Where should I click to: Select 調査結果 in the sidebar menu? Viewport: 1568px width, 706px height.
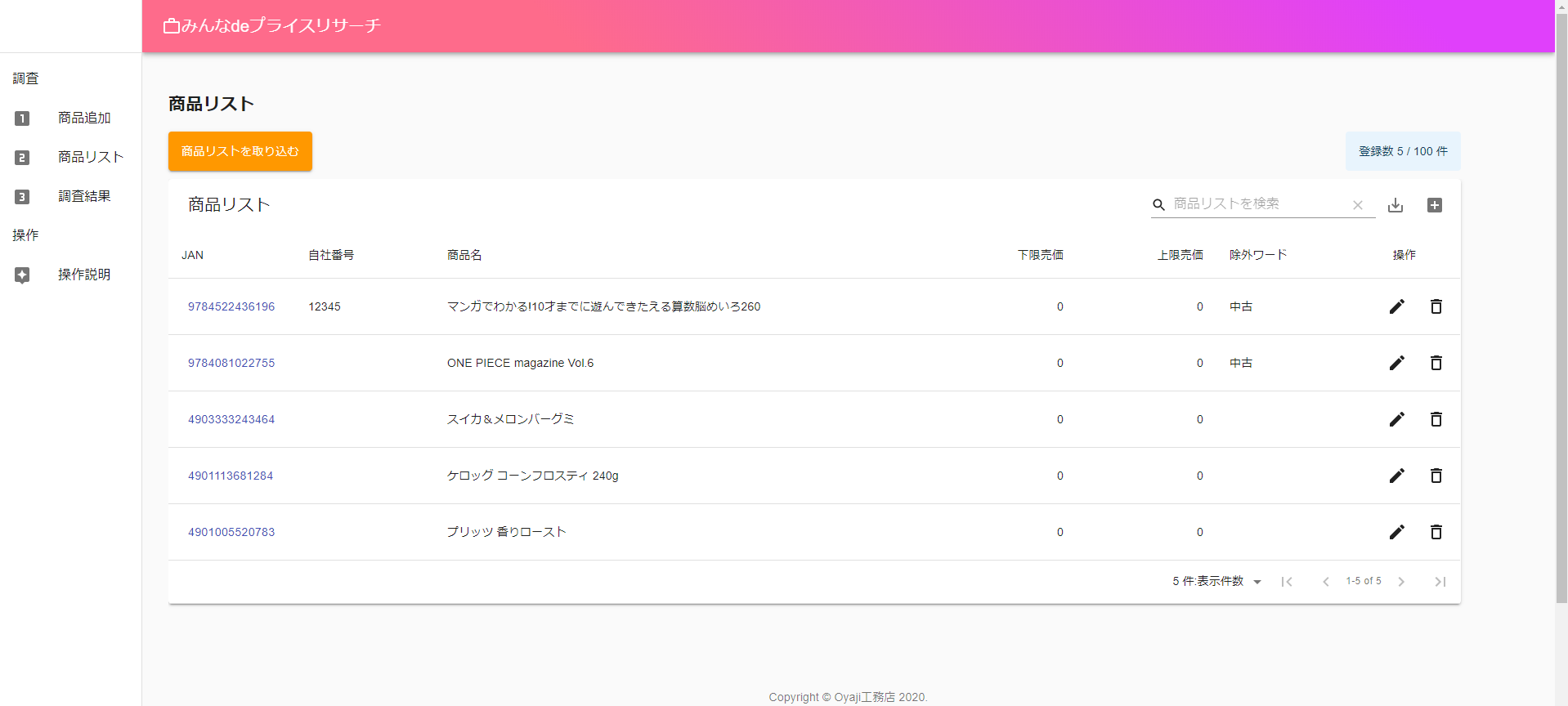pos(83,196)
